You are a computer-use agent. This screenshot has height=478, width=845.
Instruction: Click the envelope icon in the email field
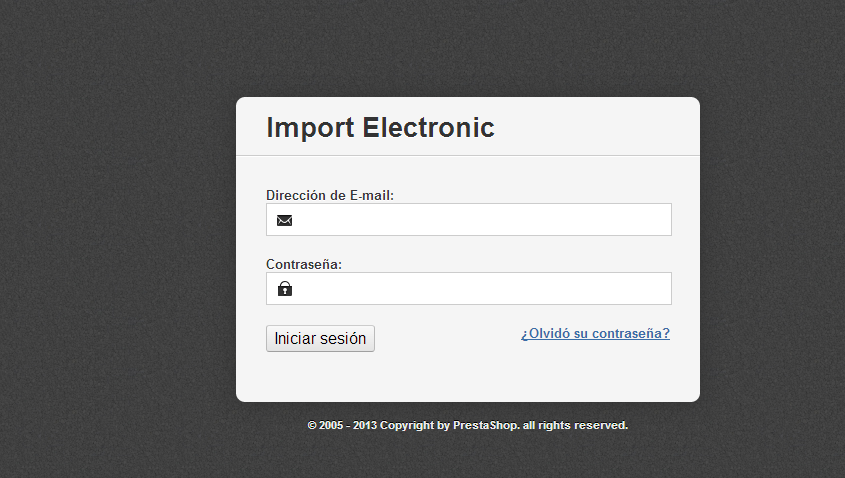click(285, 220)
